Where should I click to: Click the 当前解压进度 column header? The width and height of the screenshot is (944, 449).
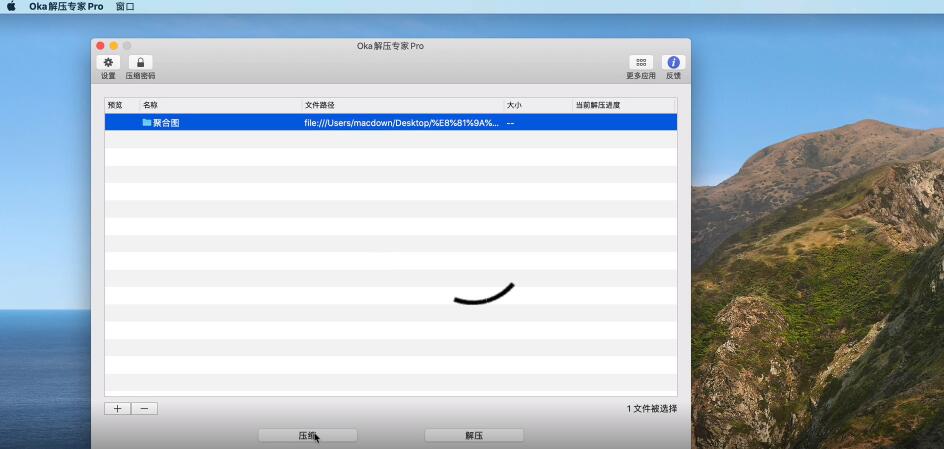pyautogui.click(x=624, y=105)
